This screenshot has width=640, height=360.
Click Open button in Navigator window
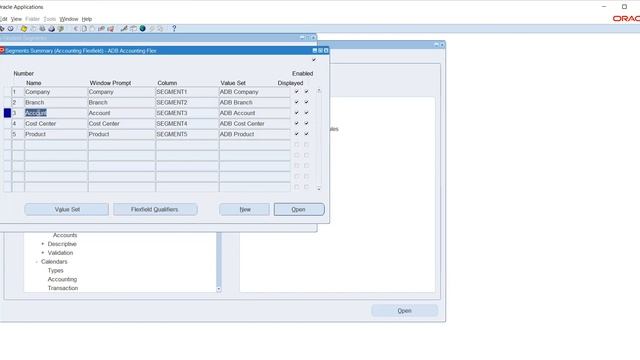[x=404, y=311]
